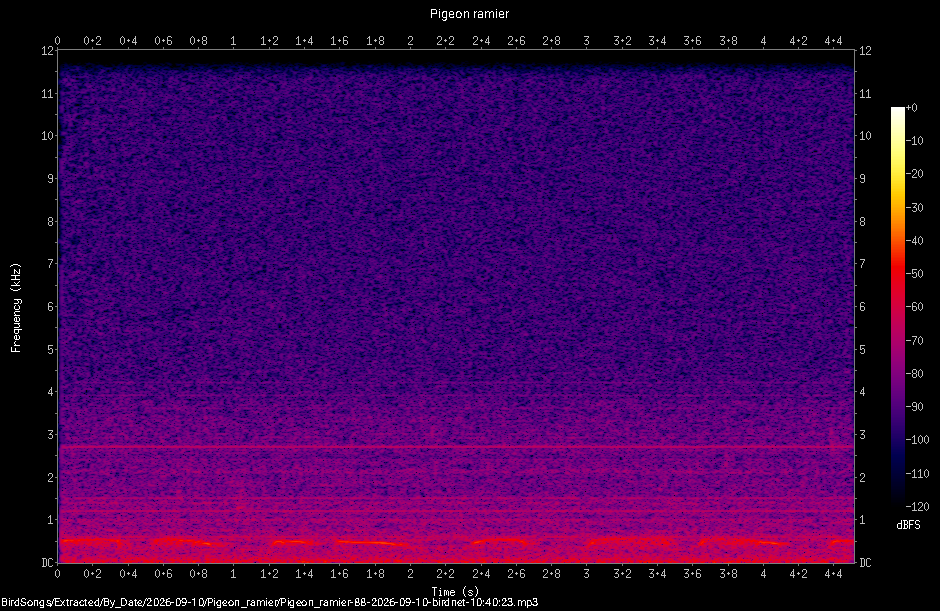This screenshot has height=611, width=940.
Task: Click the "2.8" tick on the bottom time axis
Action: (x=552, y=574)
